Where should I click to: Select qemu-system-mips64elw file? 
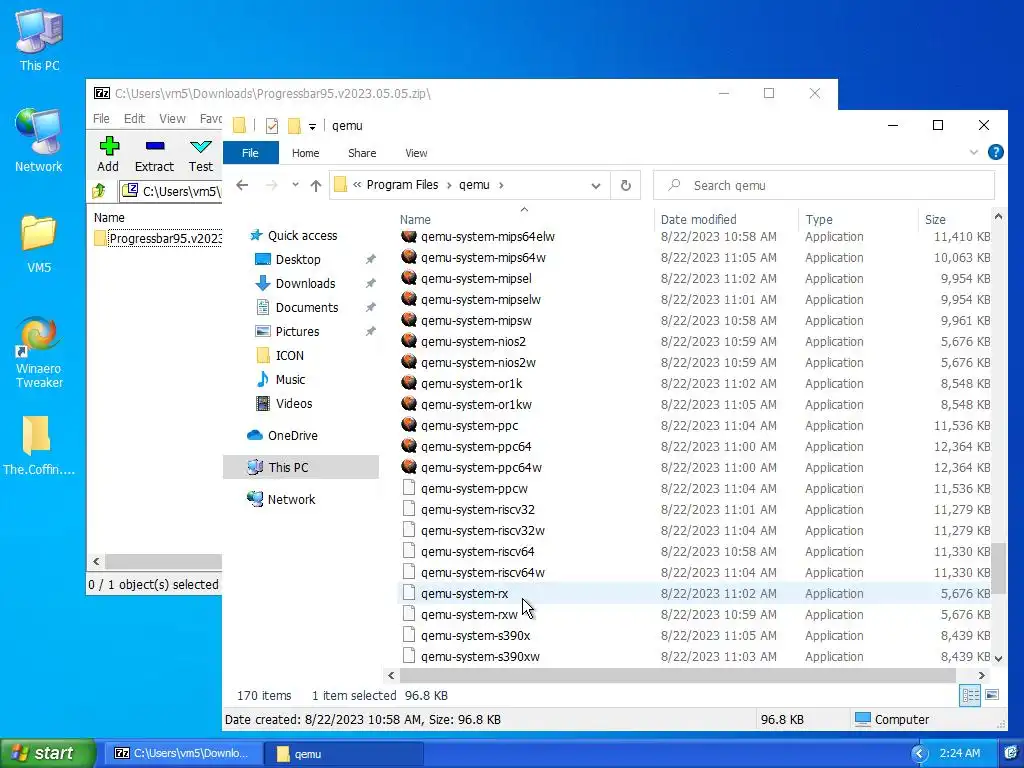(487, 236)
